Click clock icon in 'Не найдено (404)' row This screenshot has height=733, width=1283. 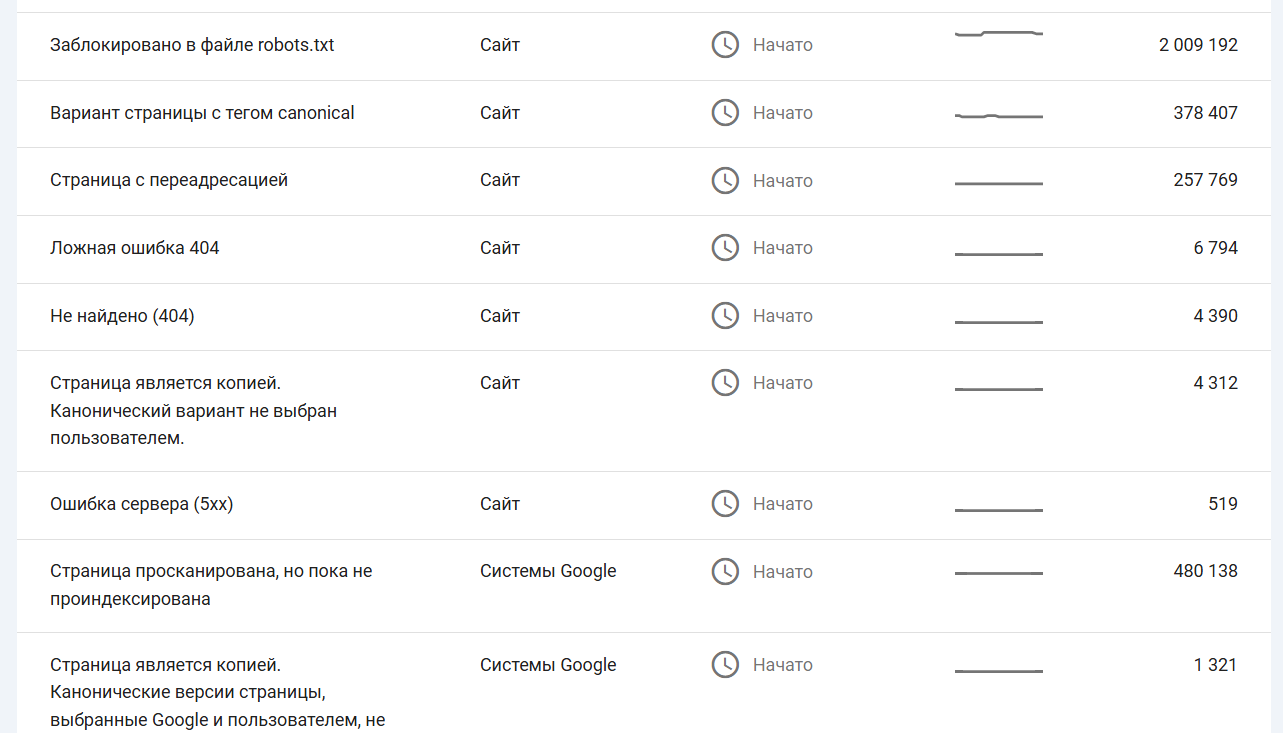tap(725, 316)
